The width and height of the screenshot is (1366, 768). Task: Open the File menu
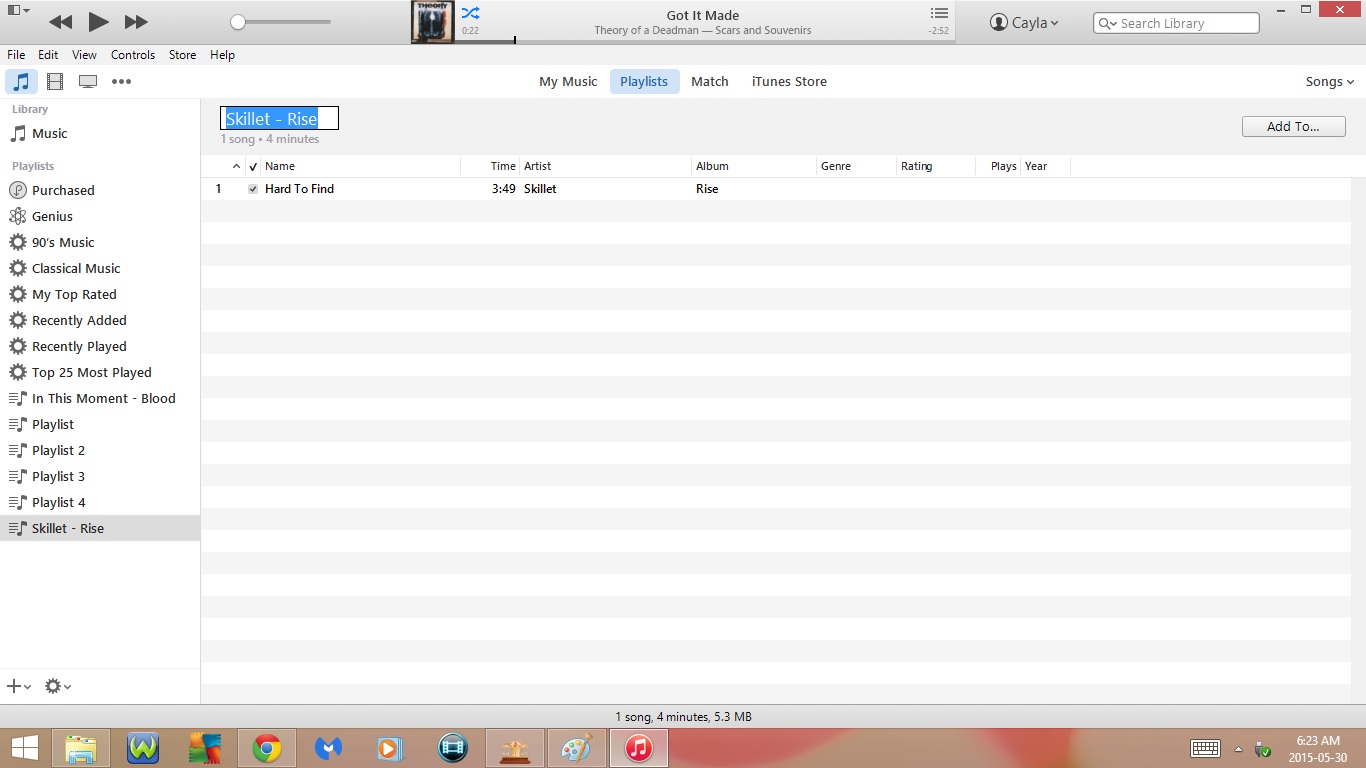pos(16,55)
